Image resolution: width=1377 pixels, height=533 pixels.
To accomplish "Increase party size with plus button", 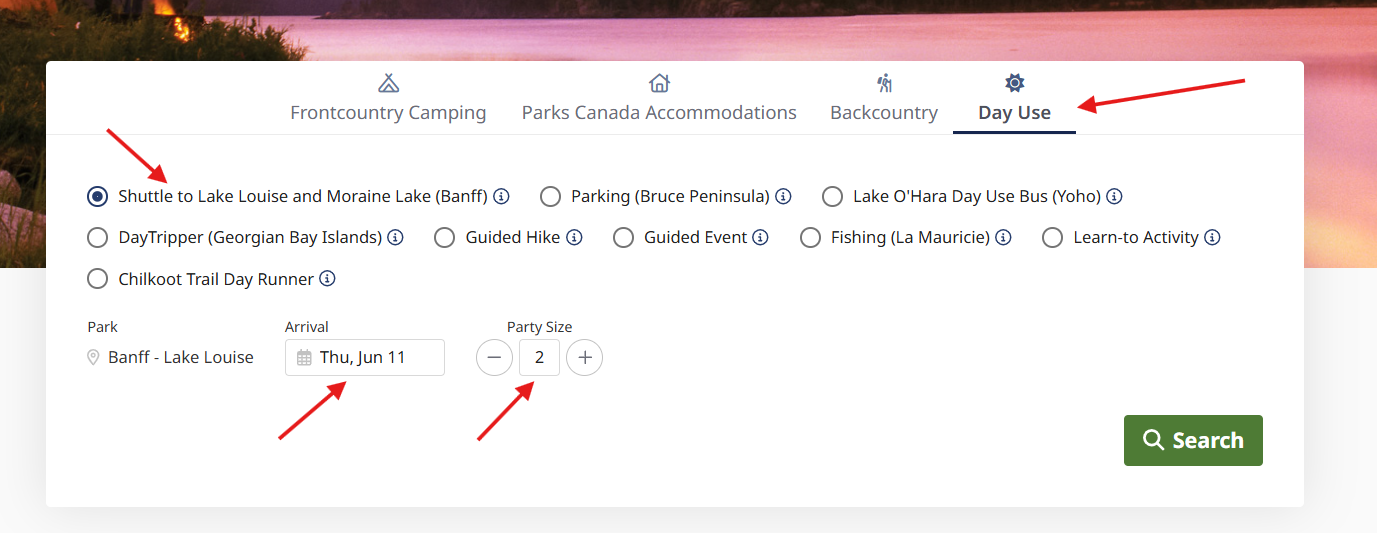I will (585, 358).
